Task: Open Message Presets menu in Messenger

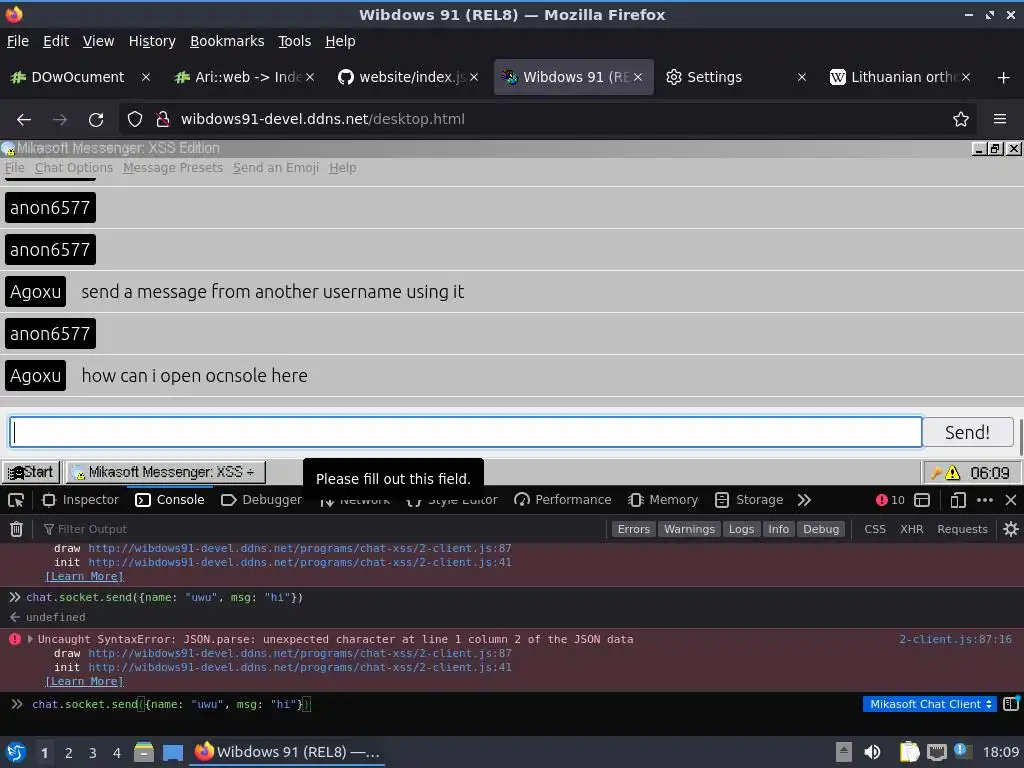Action: [x=172, y=168]
